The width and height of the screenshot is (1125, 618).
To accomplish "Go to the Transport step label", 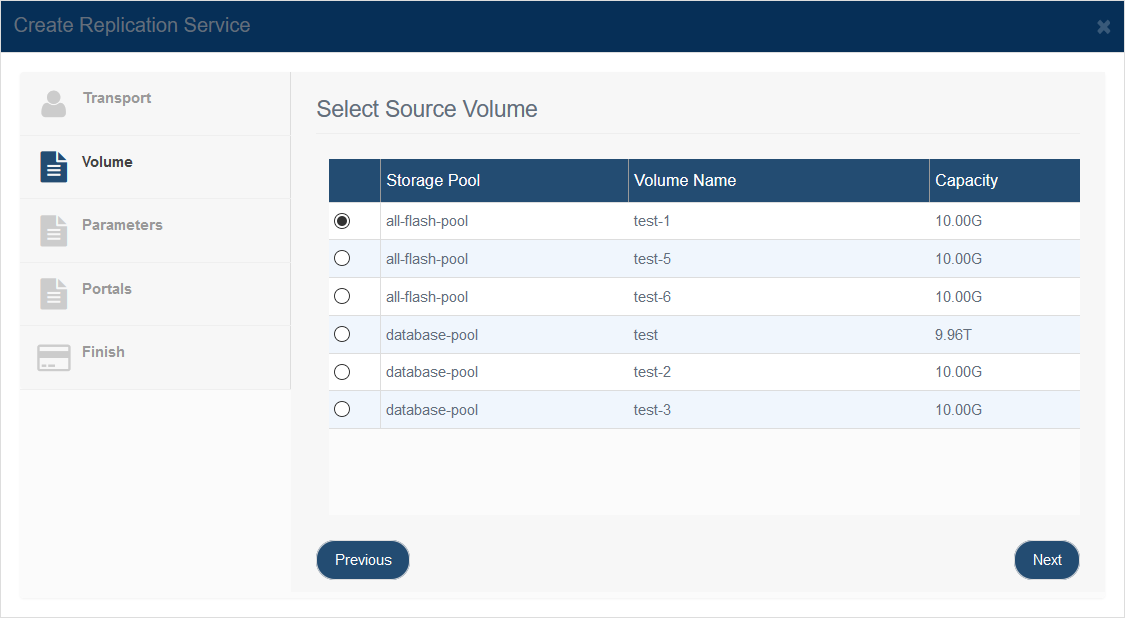I will coord(117,98).
